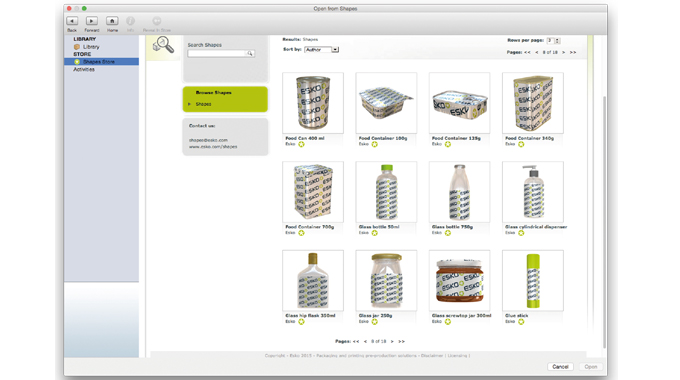Click the Esko badge icon under Glass jar 250g
Image resolution: width=680 pixels, height=380 pixels.
pos(375,321)
